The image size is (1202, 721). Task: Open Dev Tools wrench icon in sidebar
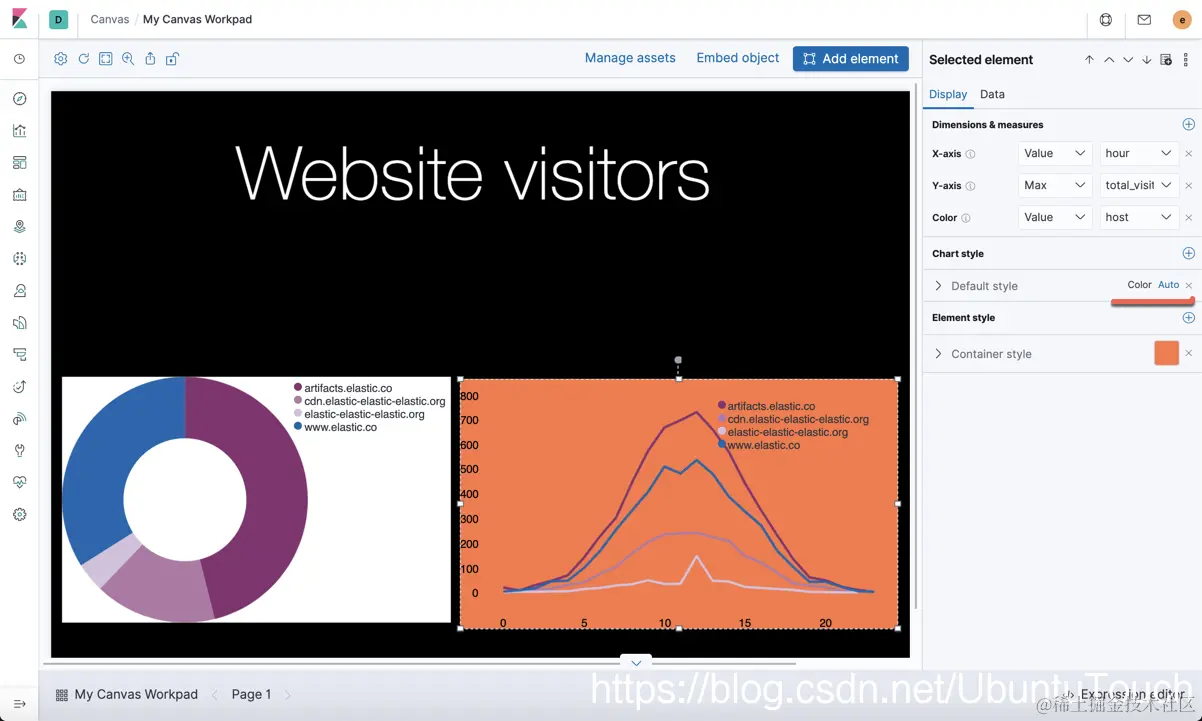pyautogui.click(x=19, y=451)
